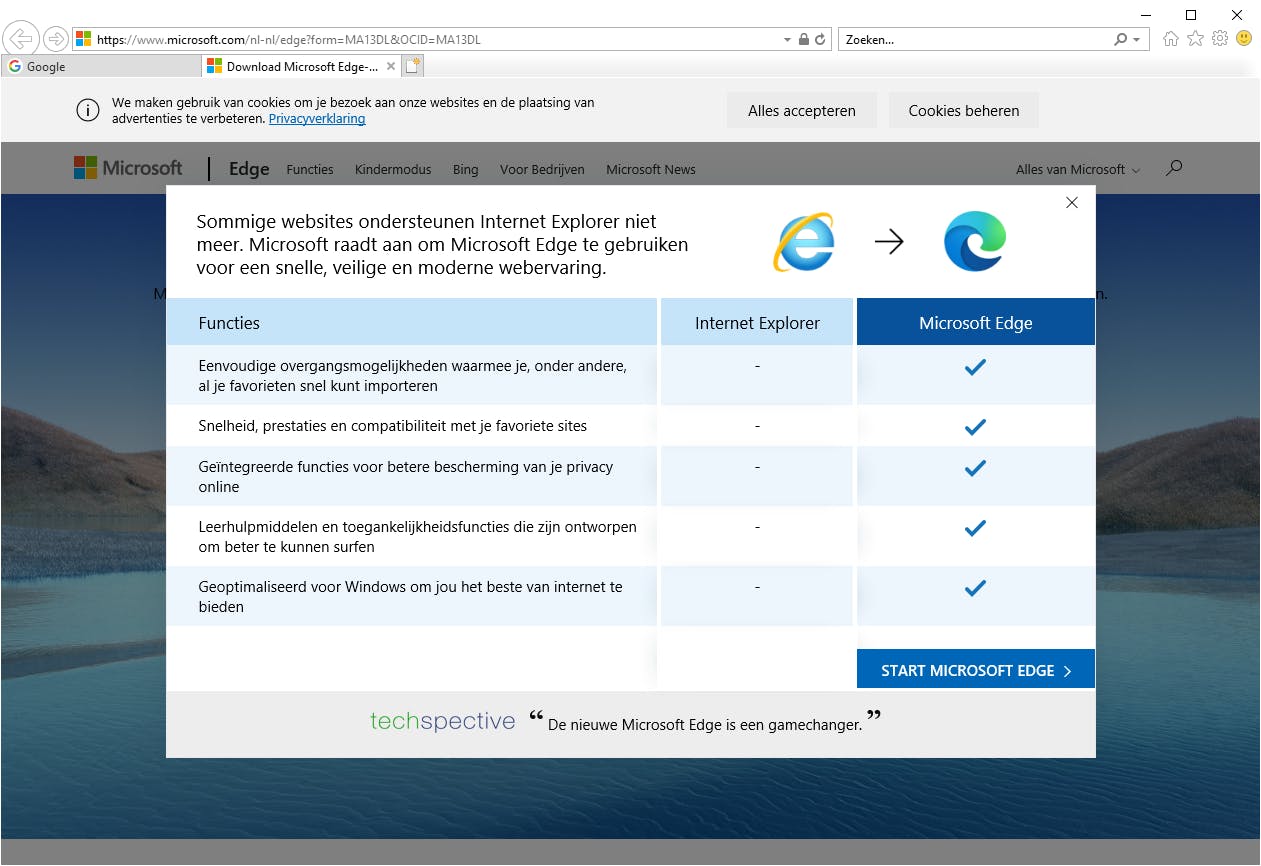This screenshot has width=1261, height=866.
Task: Click the Microsoft logo in the site header
Action: click(128, 168)
